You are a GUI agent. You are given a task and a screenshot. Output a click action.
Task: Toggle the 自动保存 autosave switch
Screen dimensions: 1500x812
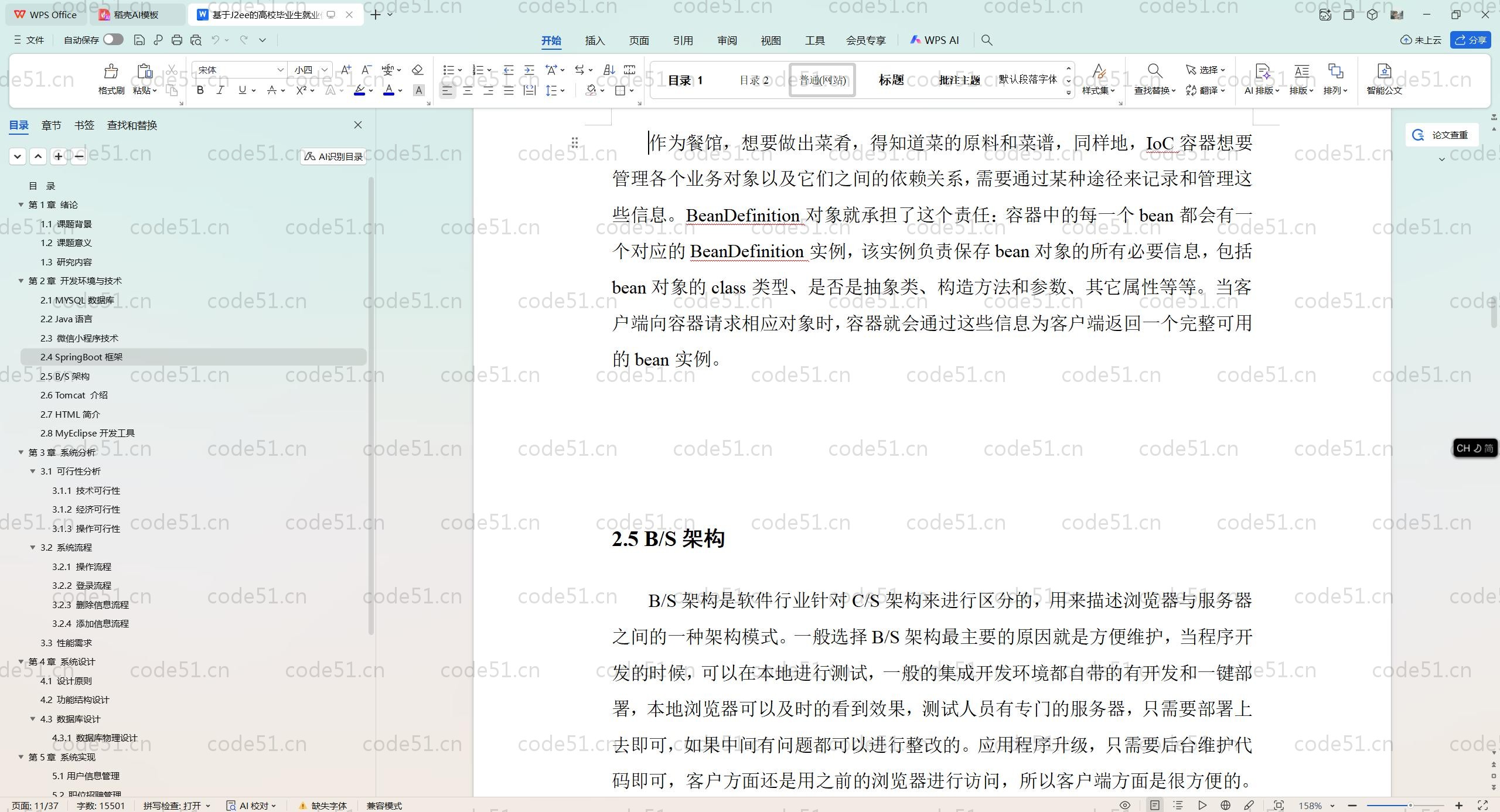pyautogui.click(x=113, y=39)
